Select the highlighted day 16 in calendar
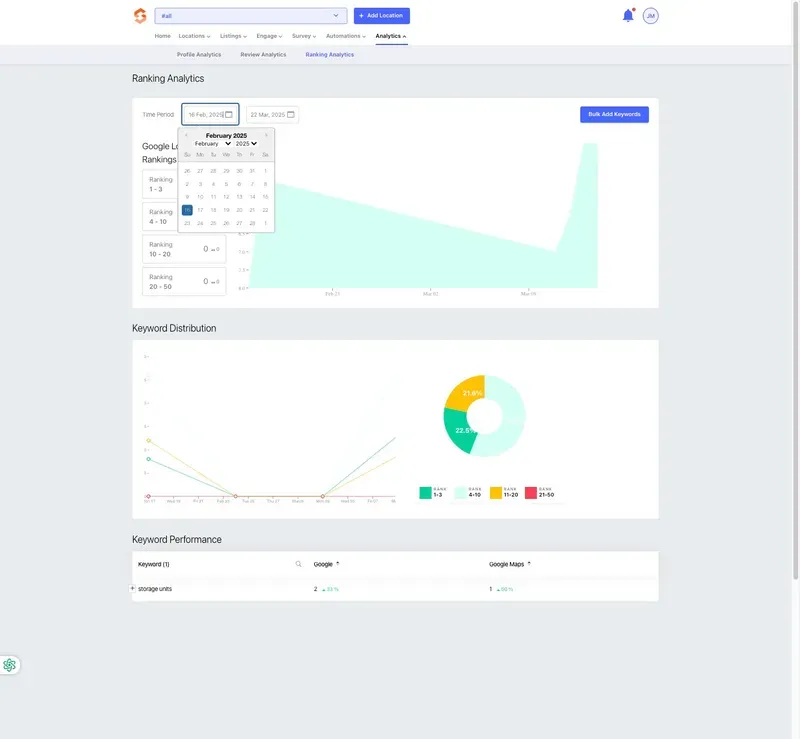 tap(187, 210)
